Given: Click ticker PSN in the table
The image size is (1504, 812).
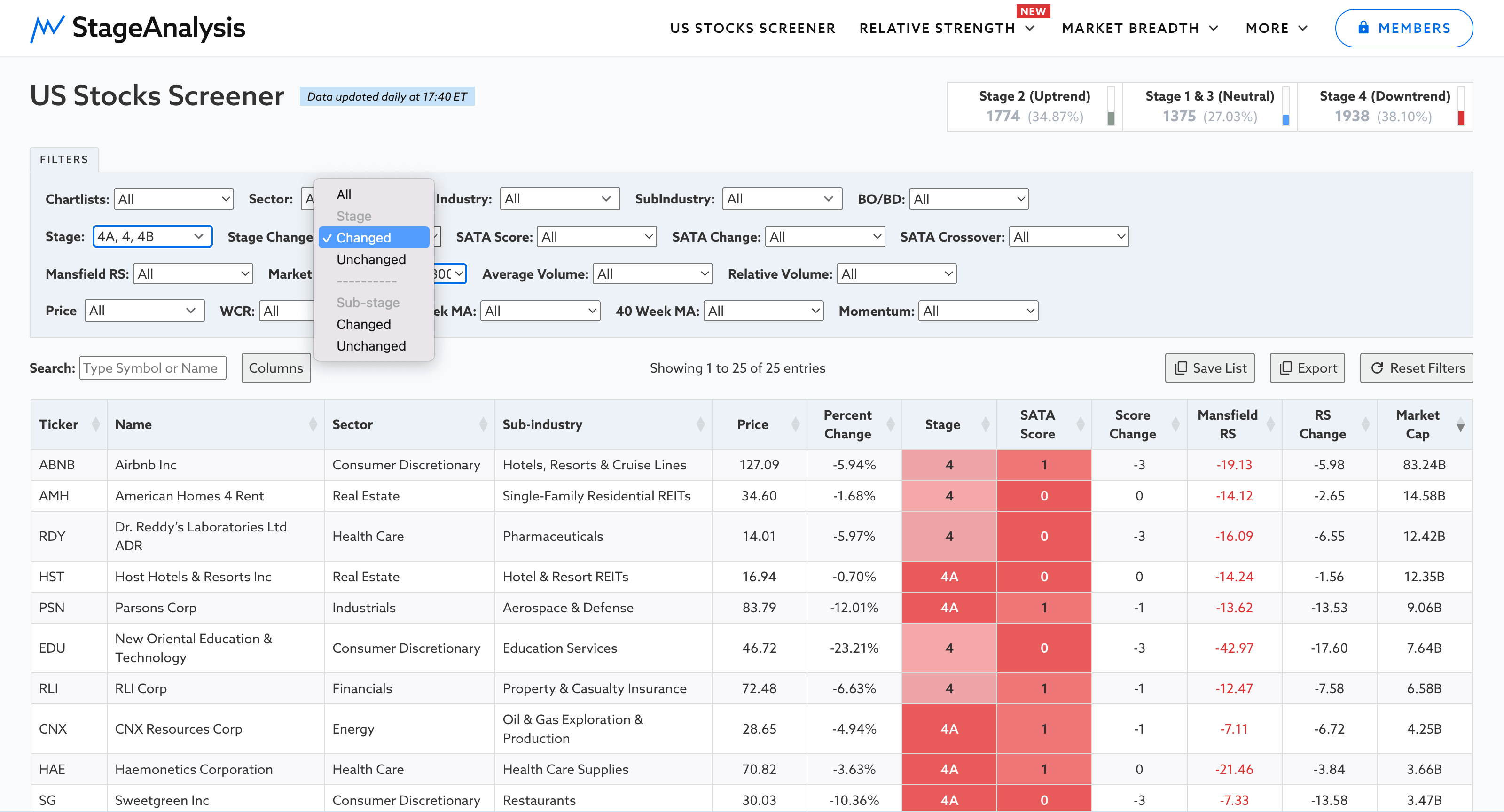Looking at the screenshot, I should [x=51, y=608].
